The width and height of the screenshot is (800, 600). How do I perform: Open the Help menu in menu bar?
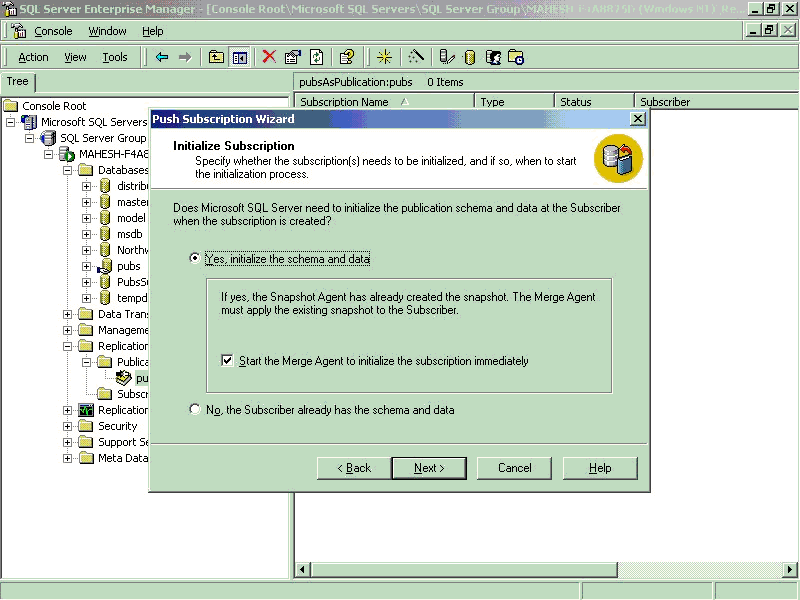coord(153,31)
